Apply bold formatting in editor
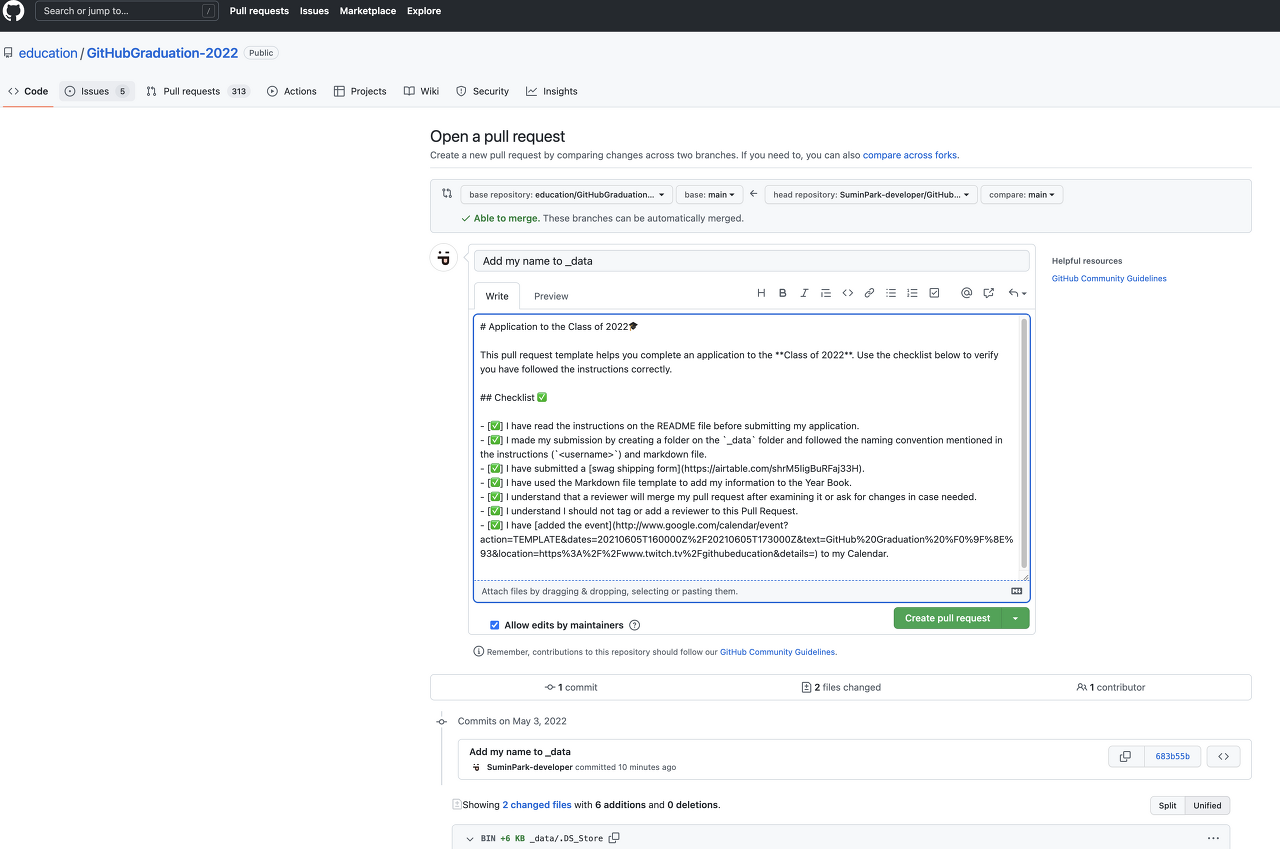The width and height of the screenshot is (1280, 849). click(x=782, y=293)
